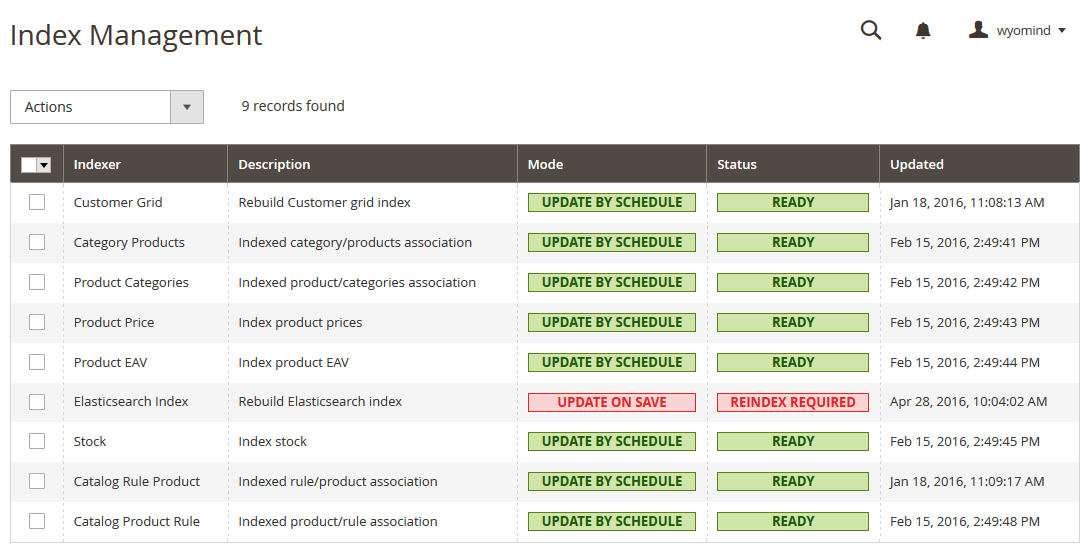Expand the Actions dropdown
Image resolution: width=1090 pixels, height=555 pixels.
coord(107,107)
